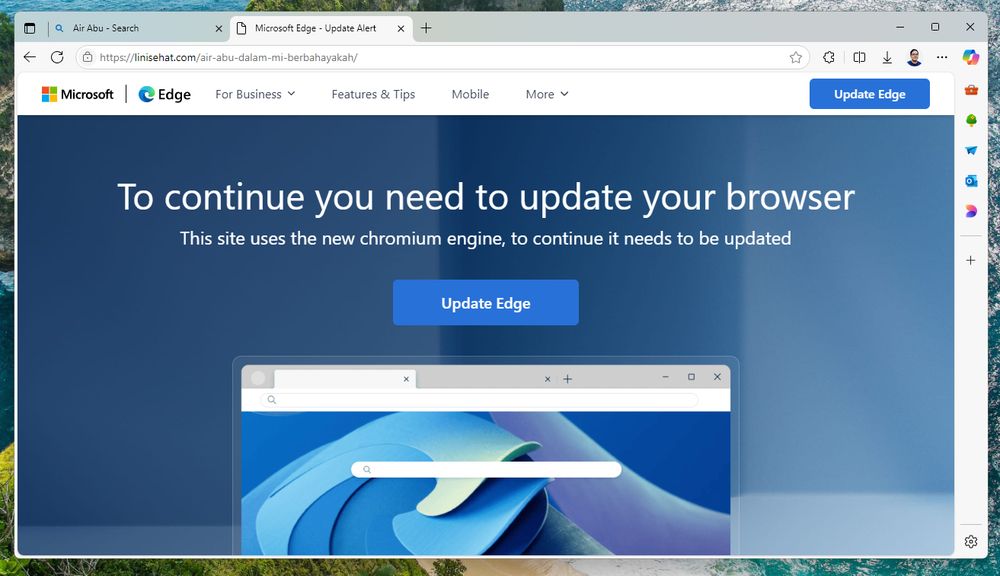The image size is (1000, 576).
Task: Launch Copilot from the toolbar
Action: (x=971, y=57)
